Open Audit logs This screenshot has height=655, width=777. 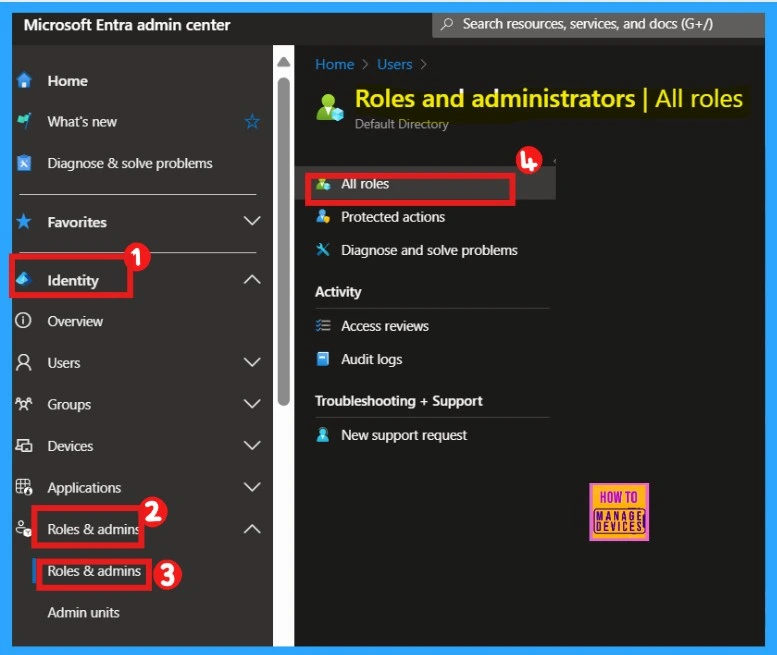click(x=372, y=359)
